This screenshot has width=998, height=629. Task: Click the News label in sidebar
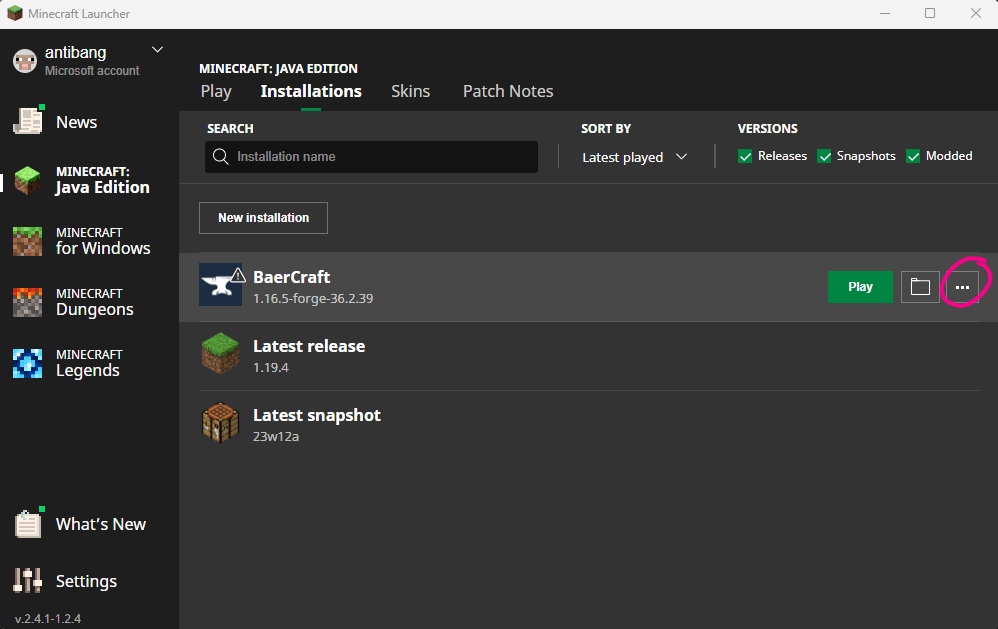pos(76,122)
